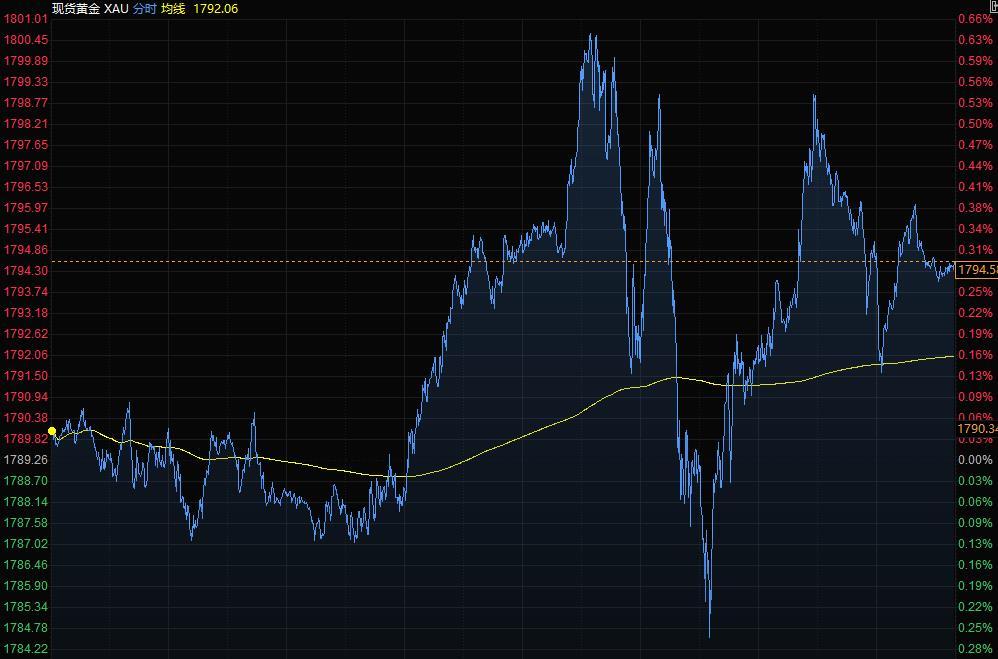Image resolution: width=998 pixels, height=659 pixels.
Task: Click the 1784.22 bottom price axis label
Action: 26,649
